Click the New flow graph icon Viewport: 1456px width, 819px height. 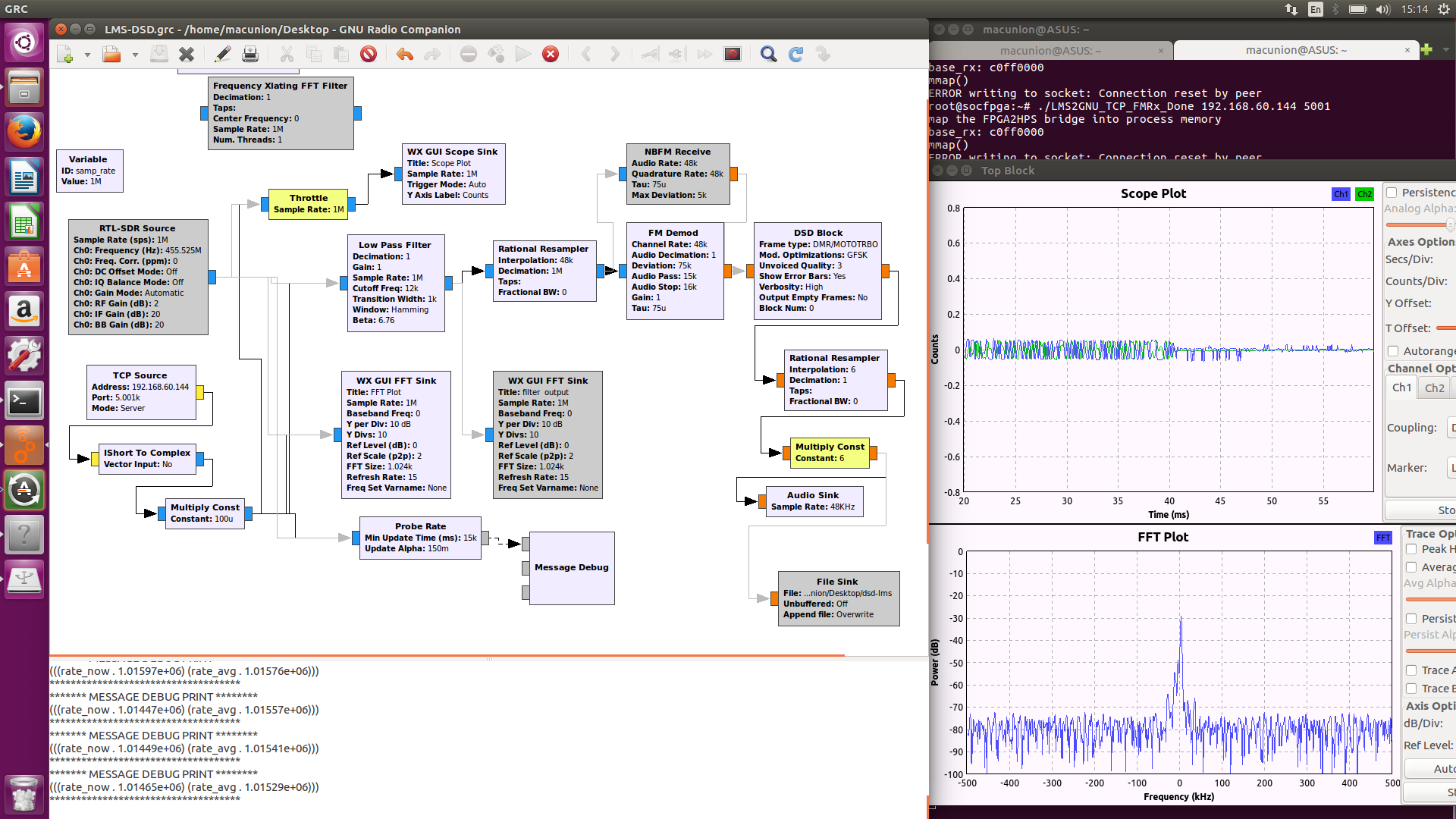[65, 55]
